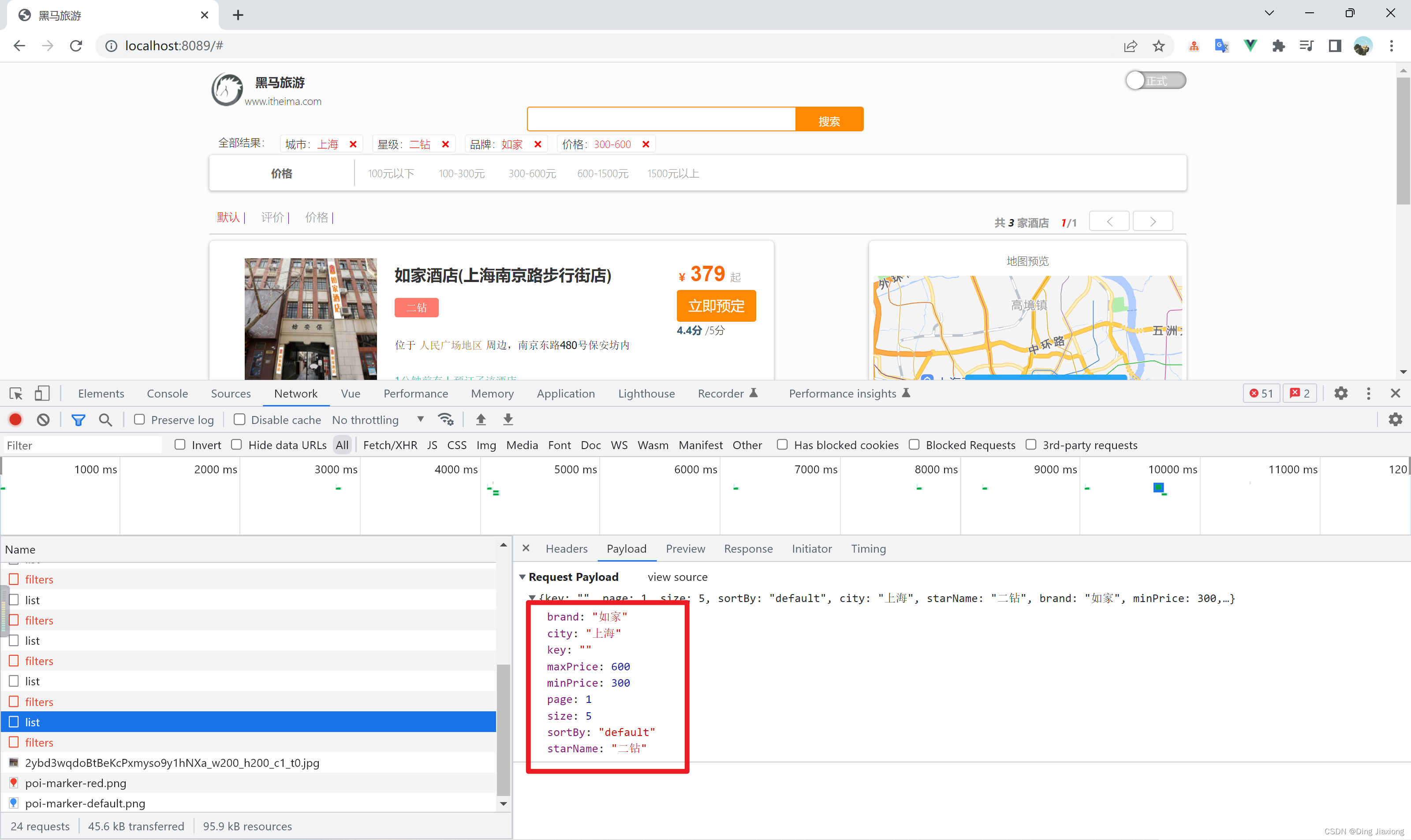Open the No throttling dropdown
The height and width of the screenshot is (840, 1411).
378,420
